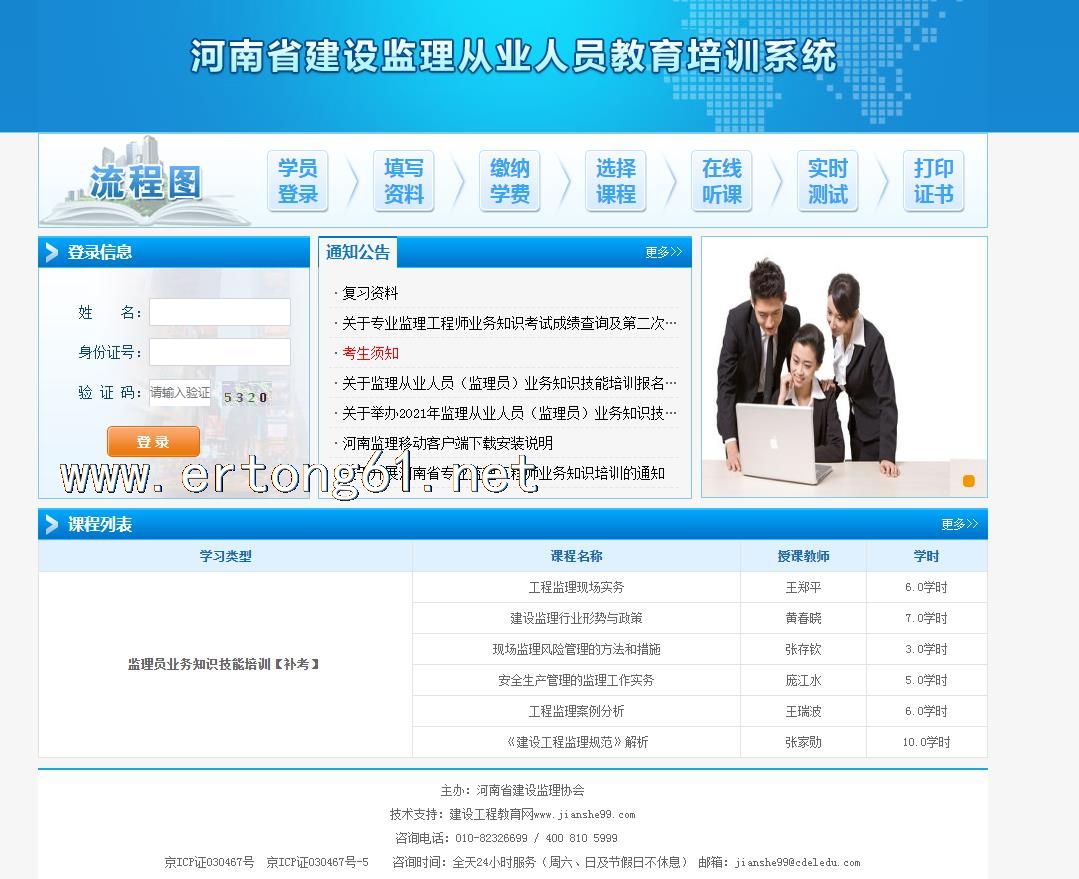
Task: Expand 更多 in the 课程列表 header
Action: click(x=959, y=524)
